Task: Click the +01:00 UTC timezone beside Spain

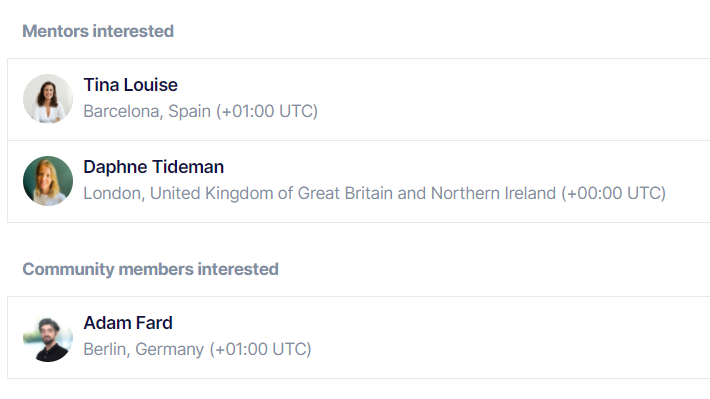Action: 267,111
